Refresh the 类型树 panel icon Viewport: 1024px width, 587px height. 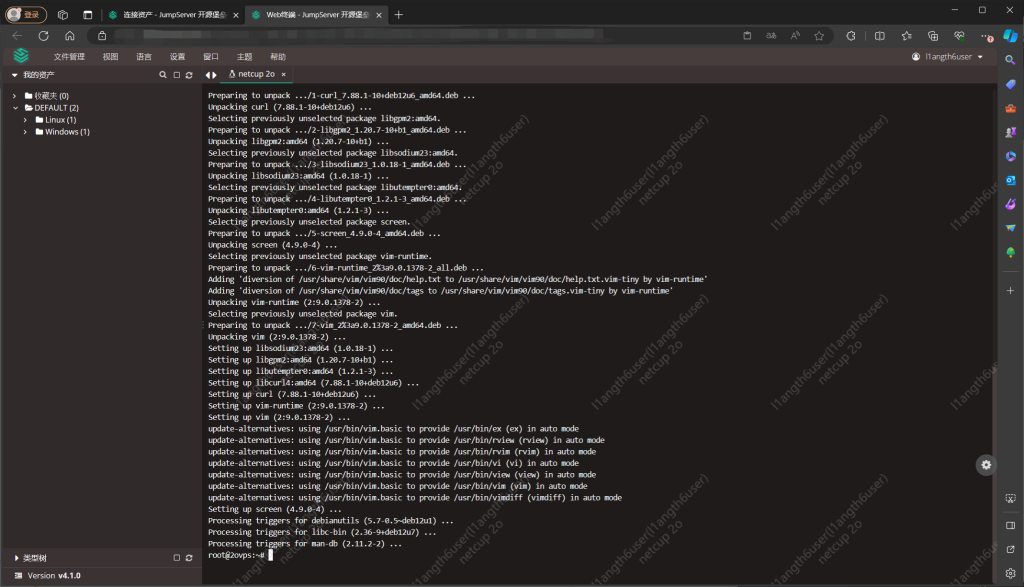click(189, 557)
